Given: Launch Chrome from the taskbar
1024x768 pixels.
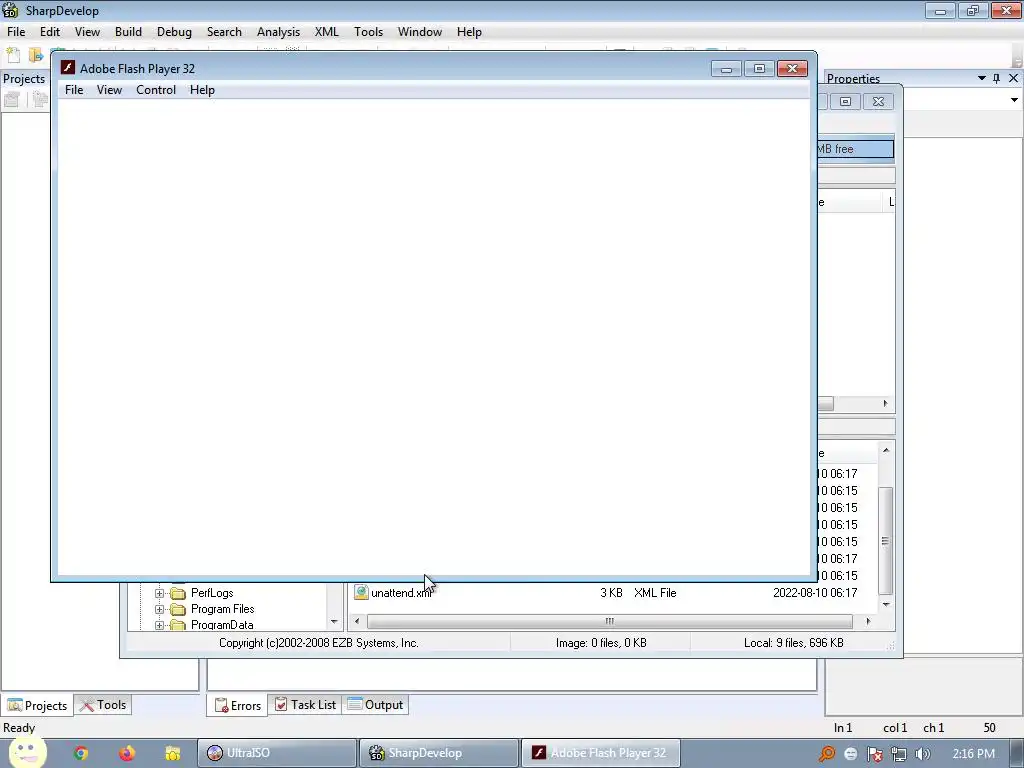Looking at the screenshot, I should point(81,754).
